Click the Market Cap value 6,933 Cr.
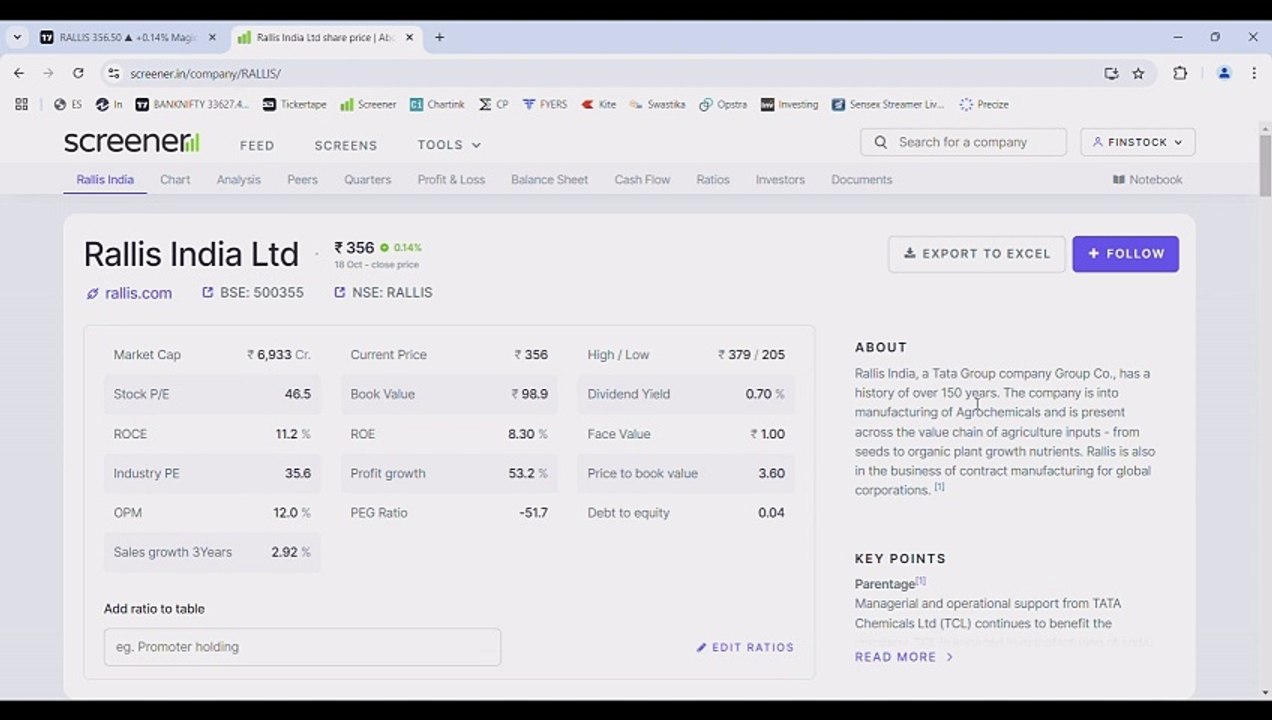Screen dimensions: 1272x720 (x=279, y=355)
